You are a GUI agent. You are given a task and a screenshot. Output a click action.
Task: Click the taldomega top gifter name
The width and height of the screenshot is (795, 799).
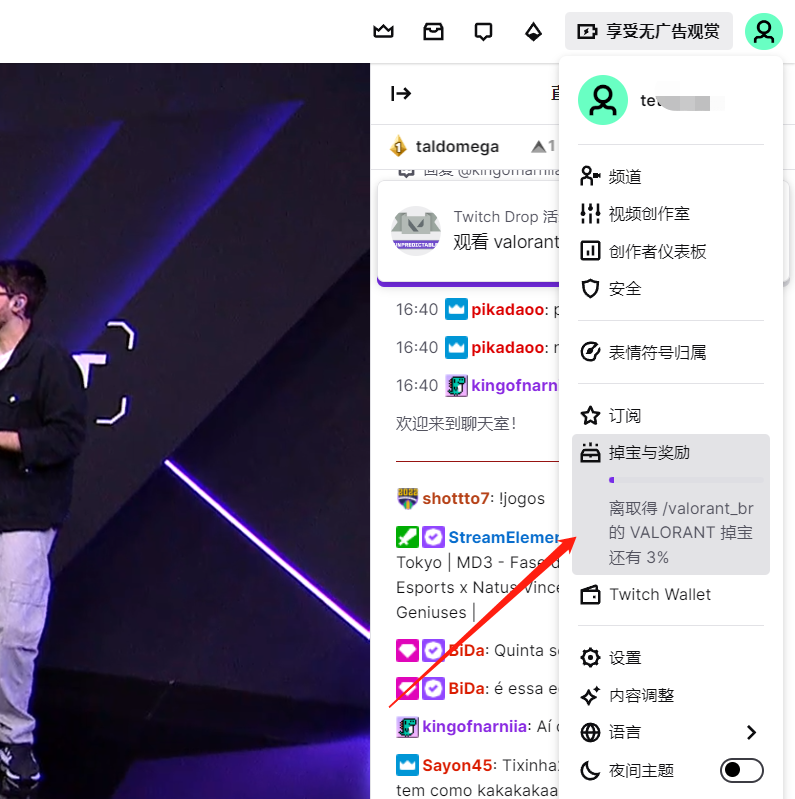[457, 147]
